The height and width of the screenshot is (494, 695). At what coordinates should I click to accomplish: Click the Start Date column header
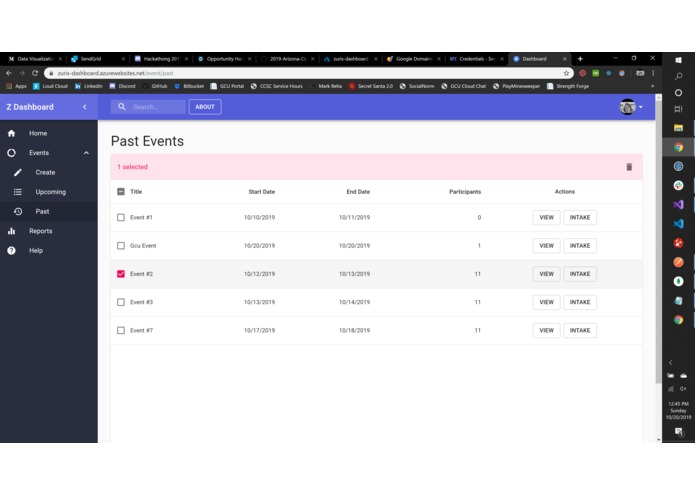[262, 192]
